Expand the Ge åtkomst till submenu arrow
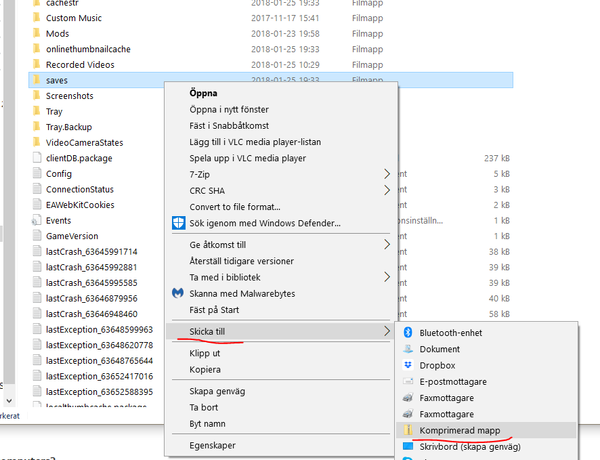600x460 pixels. point(387,244)
